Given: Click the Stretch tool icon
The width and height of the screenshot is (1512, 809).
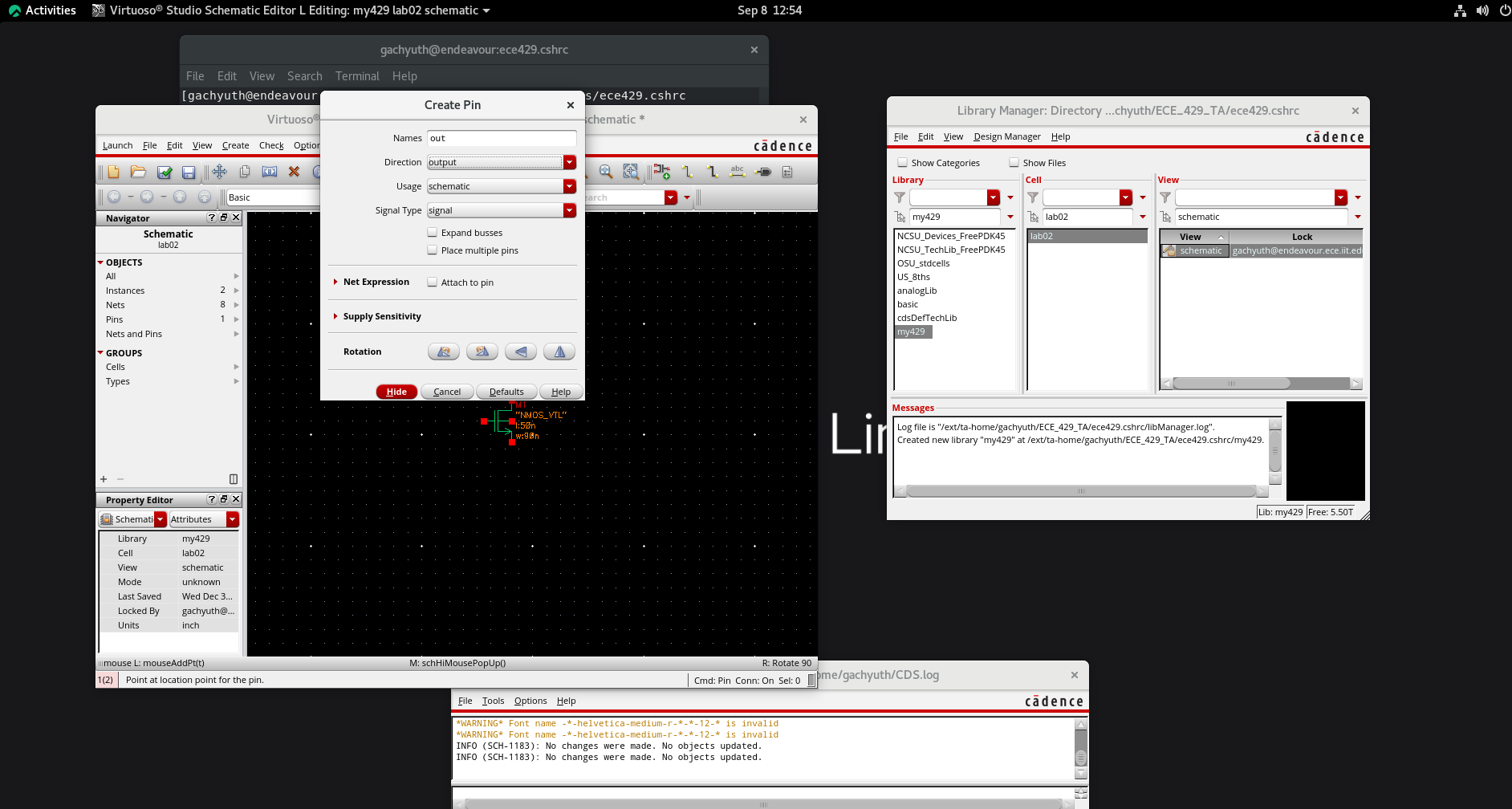Looking at the screenshot, I should point(270,172).
